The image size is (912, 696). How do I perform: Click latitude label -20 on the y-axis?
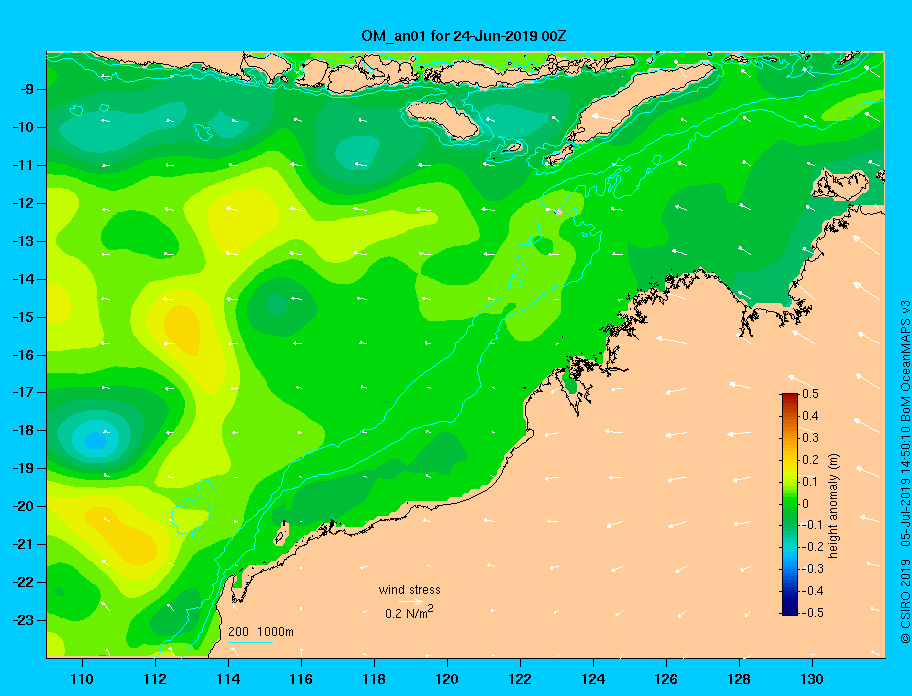click(23, 506)
